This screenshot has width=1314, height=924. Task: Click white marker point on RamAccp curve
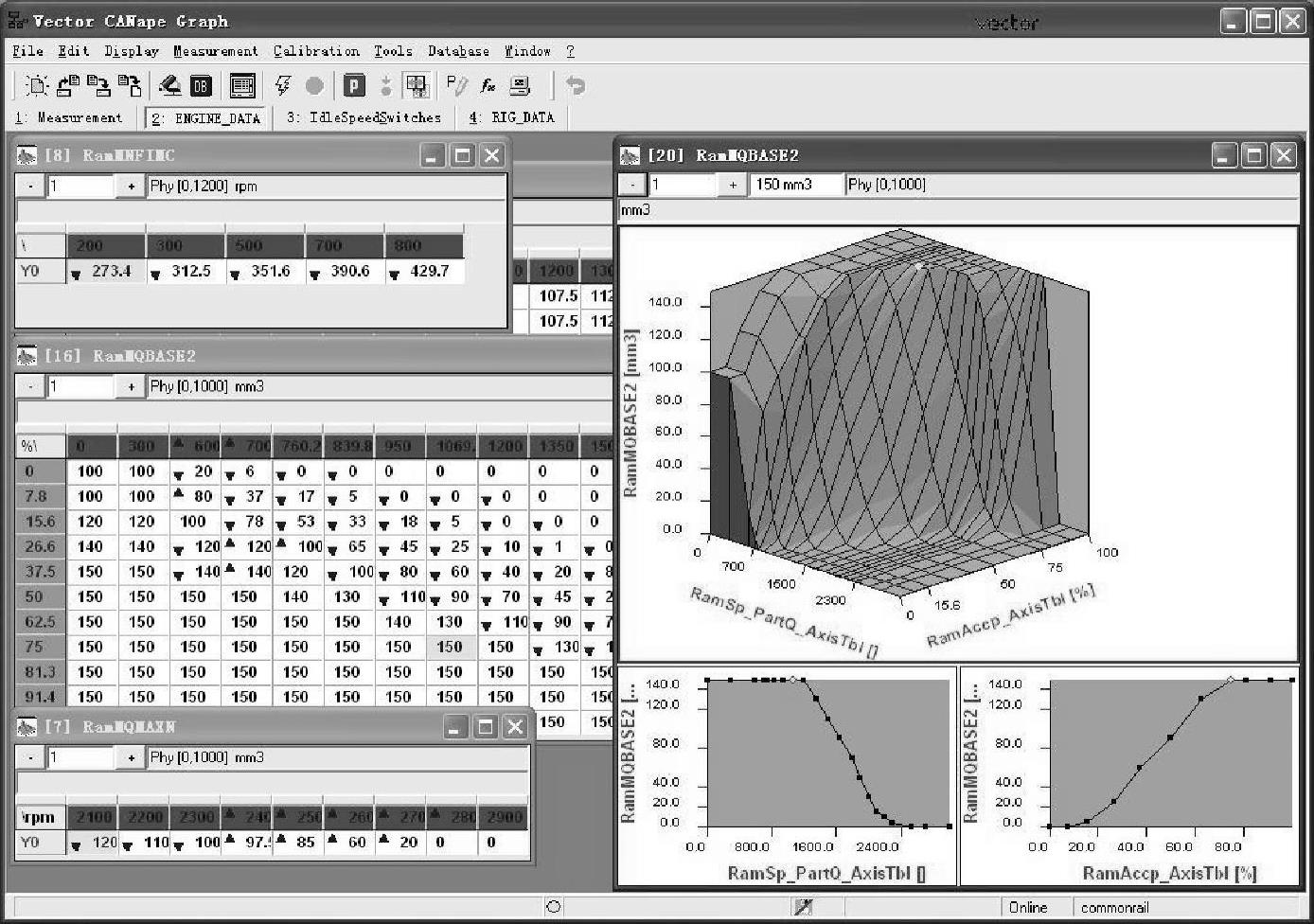[x=1231, y=680]
